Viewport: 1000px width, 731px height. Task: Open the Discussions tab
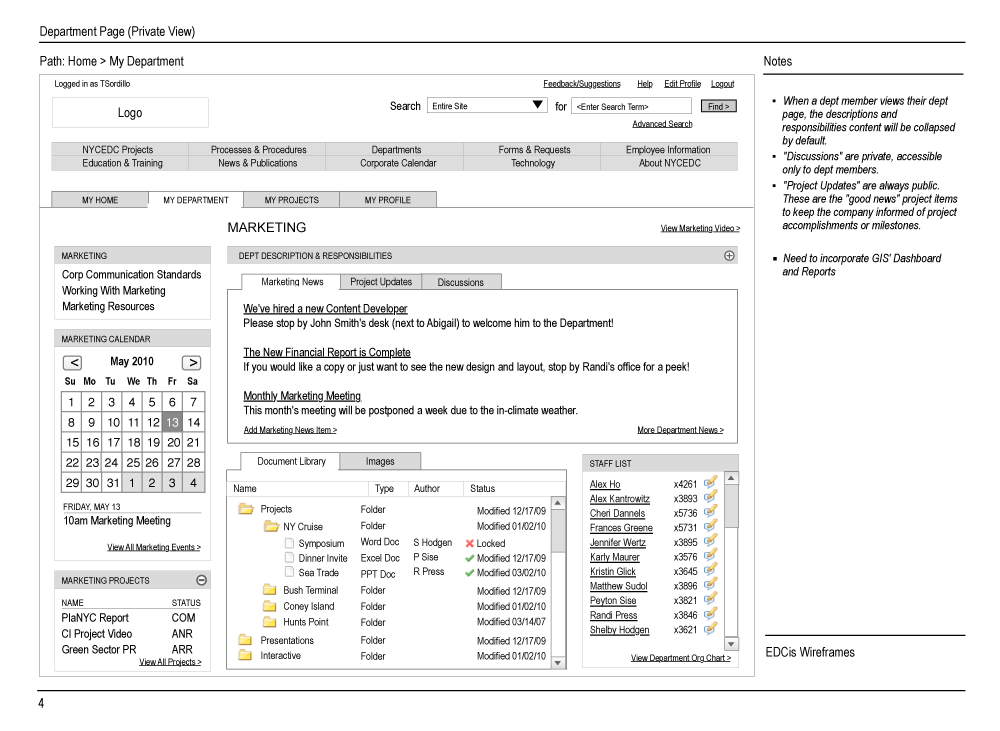(461, 281)
